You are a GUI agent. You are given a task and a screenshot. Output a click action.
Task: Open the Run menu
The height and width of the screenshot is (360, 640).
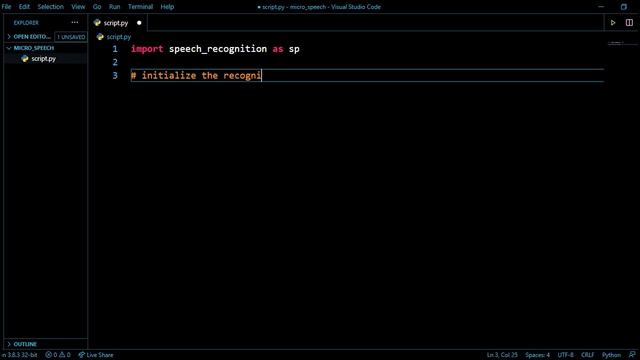click(x=114, y=7)
